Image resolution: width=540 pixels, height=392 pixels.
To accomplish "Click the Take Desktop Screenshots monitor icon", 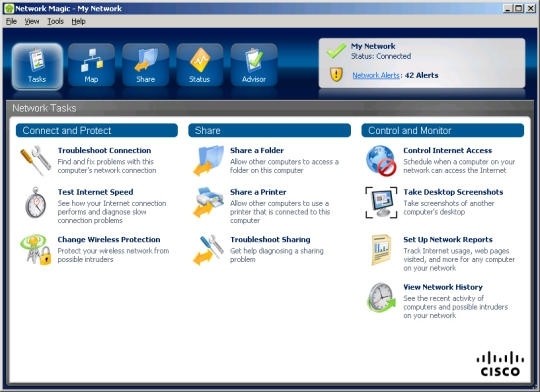I will pyautogui.click(x=381, y=203).
